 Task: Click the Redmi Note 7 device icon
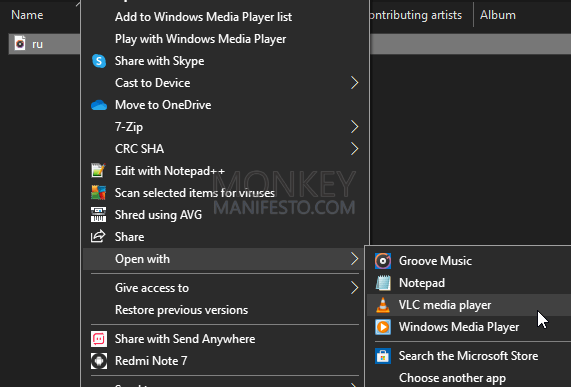click(99, 361)
